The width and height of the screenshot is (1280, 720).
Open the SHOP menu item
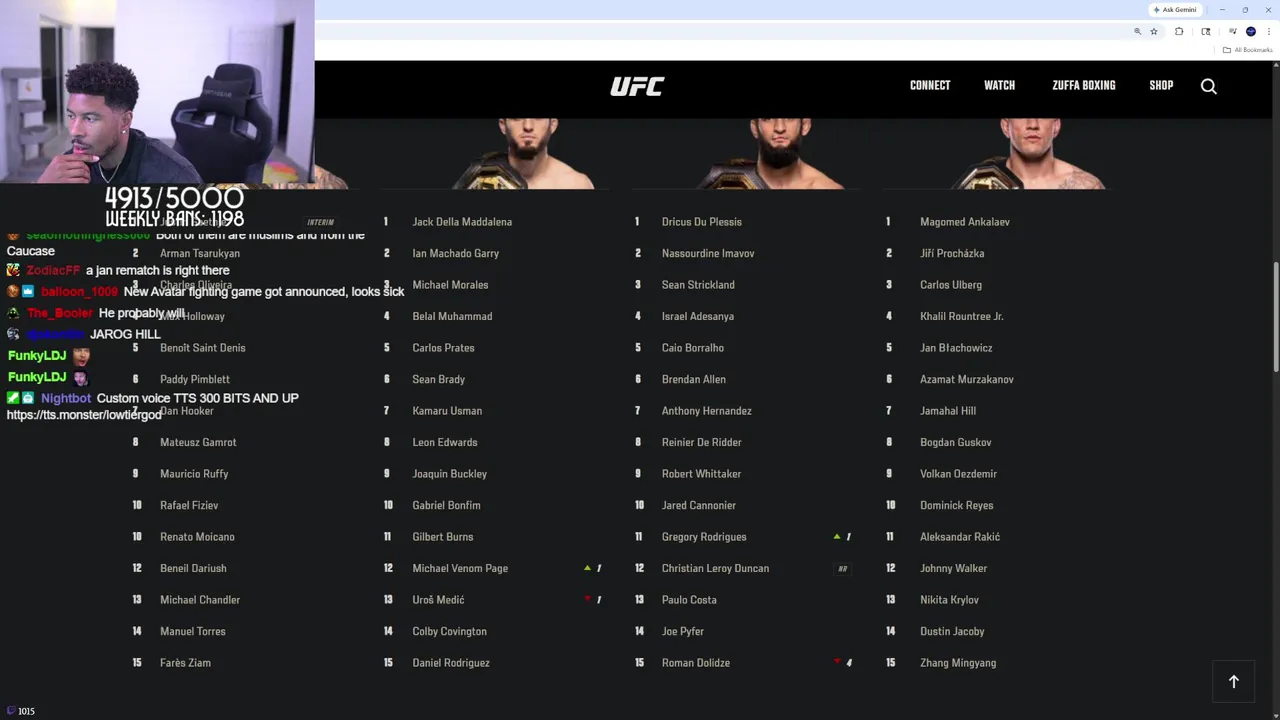click(x=1161, y=86)
